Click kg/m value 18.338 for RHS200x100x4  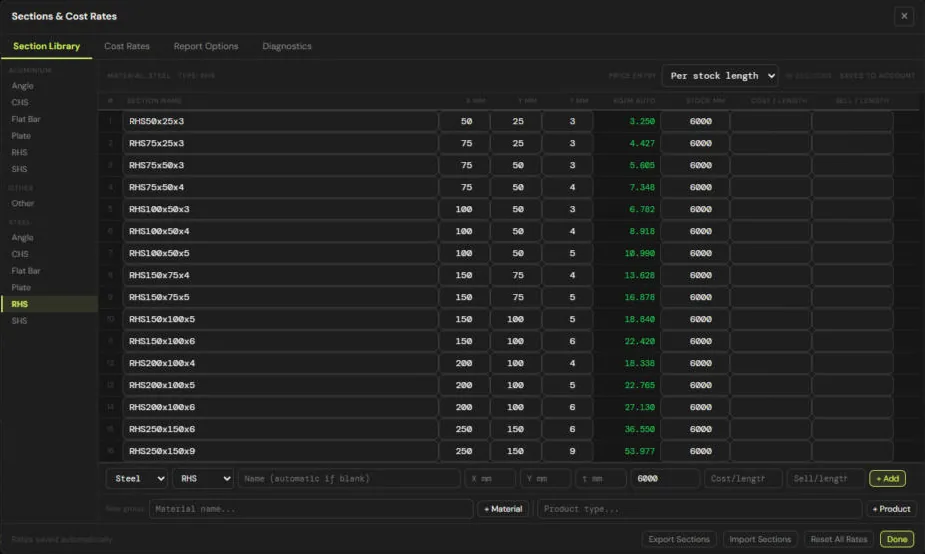click(639, 363)
